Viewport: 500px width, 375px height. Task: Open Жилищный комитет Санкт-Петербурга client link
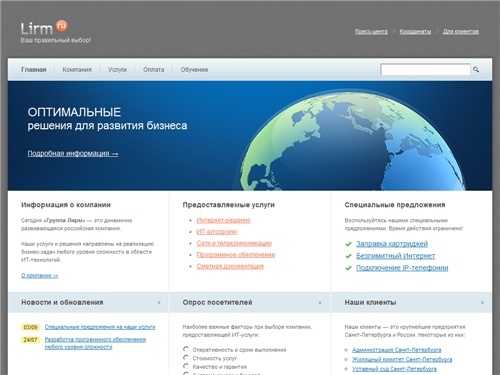tap(402, 359)
